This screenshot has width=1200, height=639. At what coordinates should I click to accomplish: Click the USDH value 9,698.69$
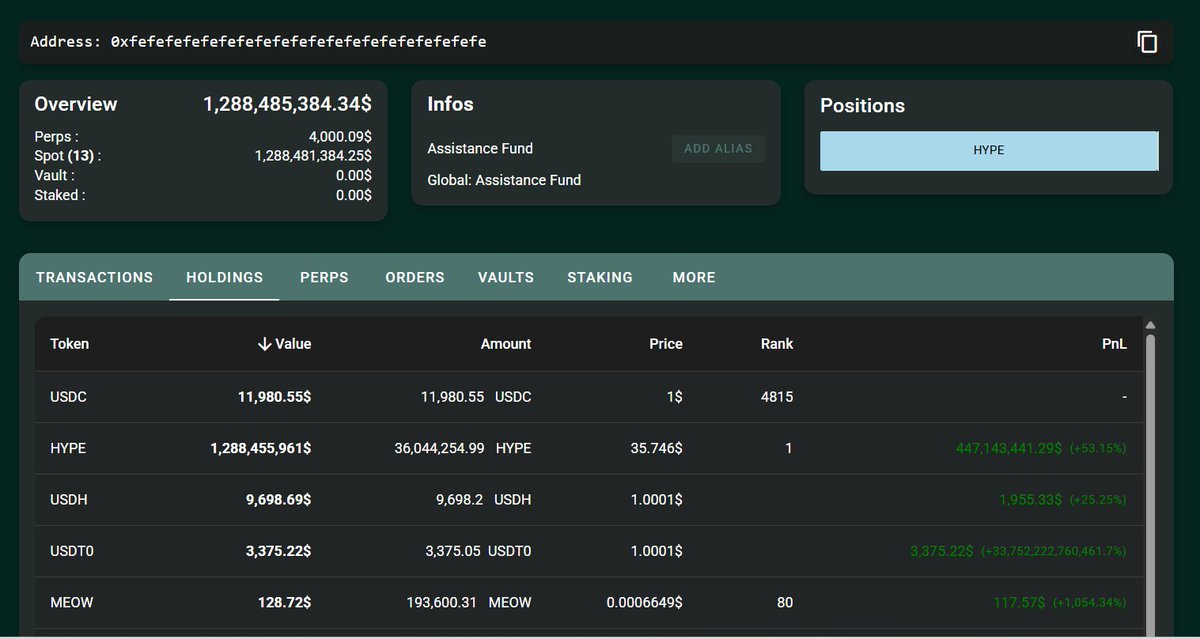pyautogui.click(x=279, y=500)
